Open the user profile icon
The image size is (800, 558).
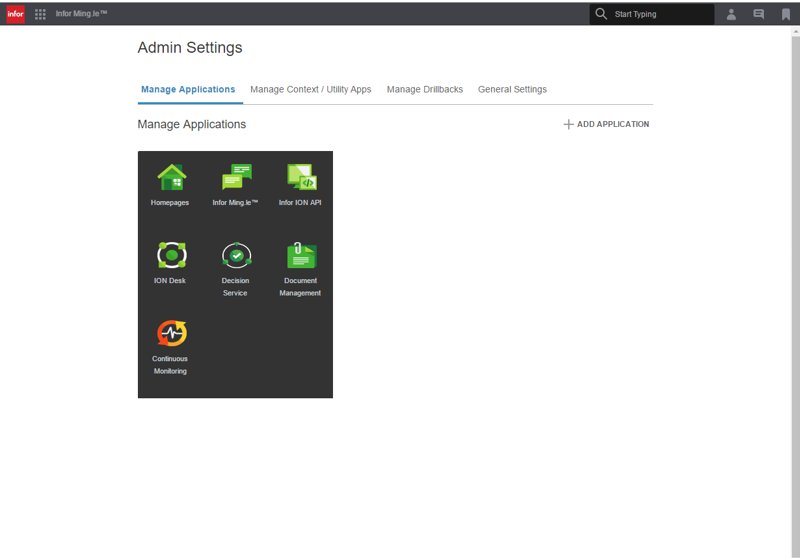point(731,14)
